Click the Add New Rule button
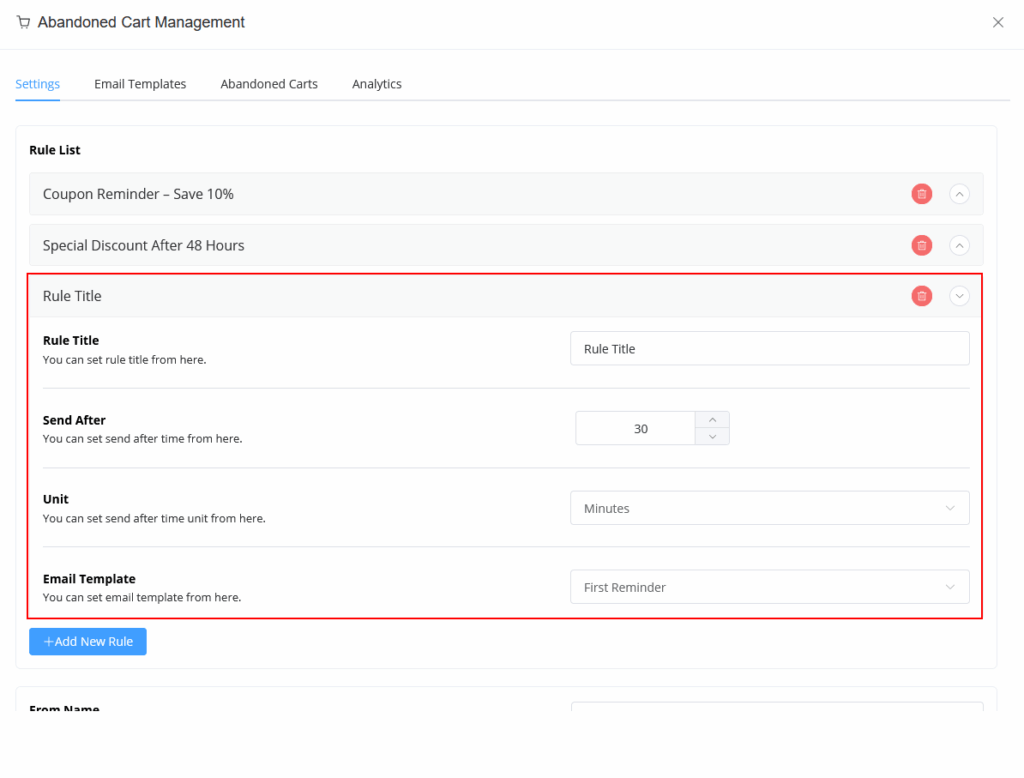This screenshot has width=1024, height=778. click(88, 642)
